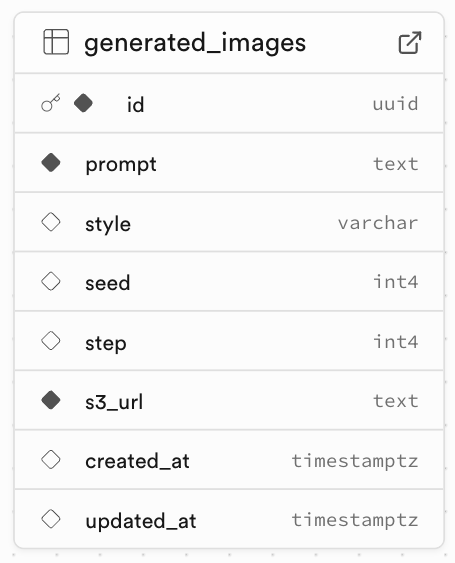Click the uuid type of id

coord(395,104)
